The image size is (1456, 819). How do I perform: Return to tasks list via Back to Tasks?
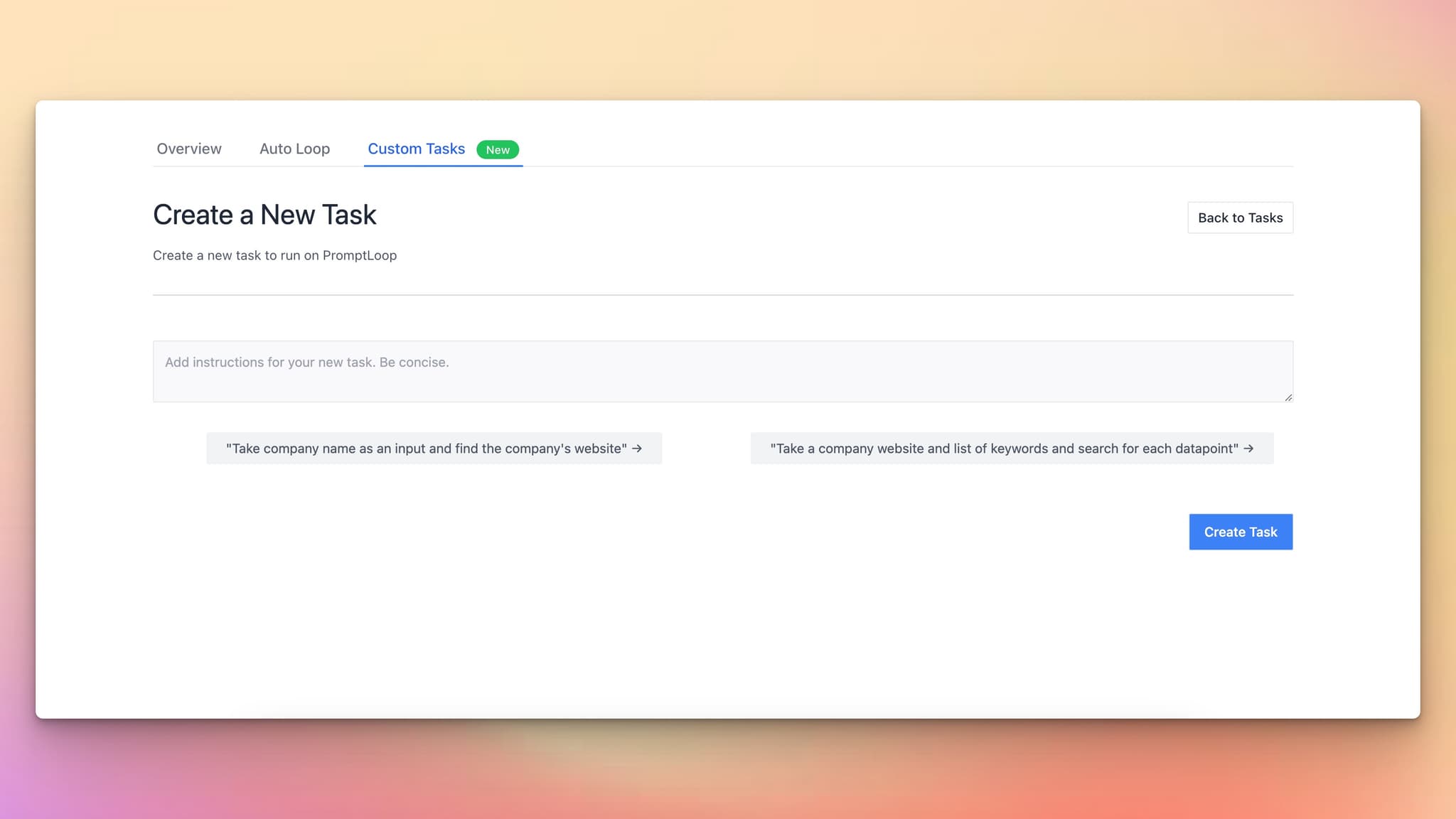tap(1240, 218)
